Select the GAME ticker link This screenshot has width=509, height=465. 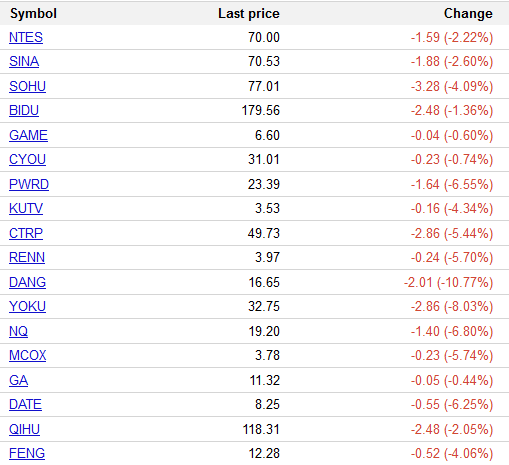pyautogui.click(x=28, y=135)
